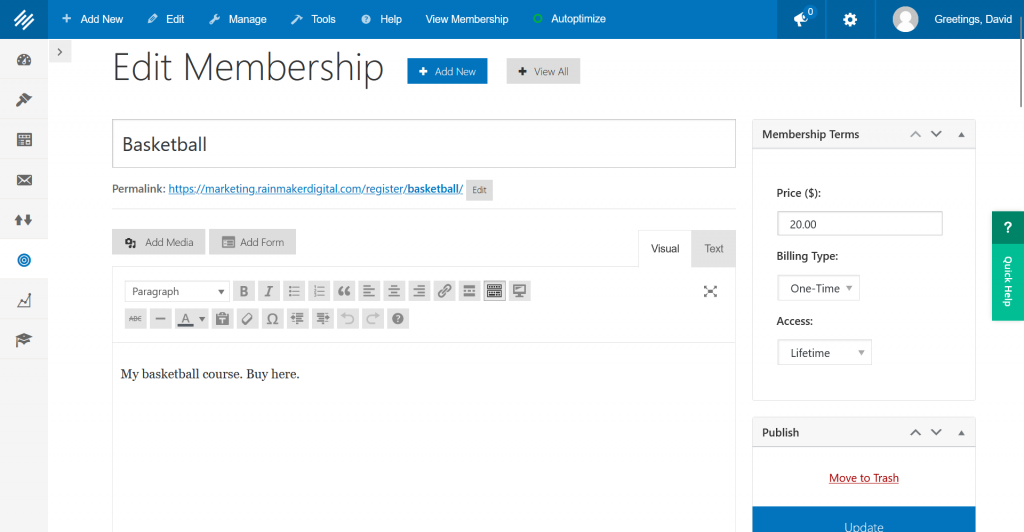Move Membership Terms panel up

tap(916, 134)
